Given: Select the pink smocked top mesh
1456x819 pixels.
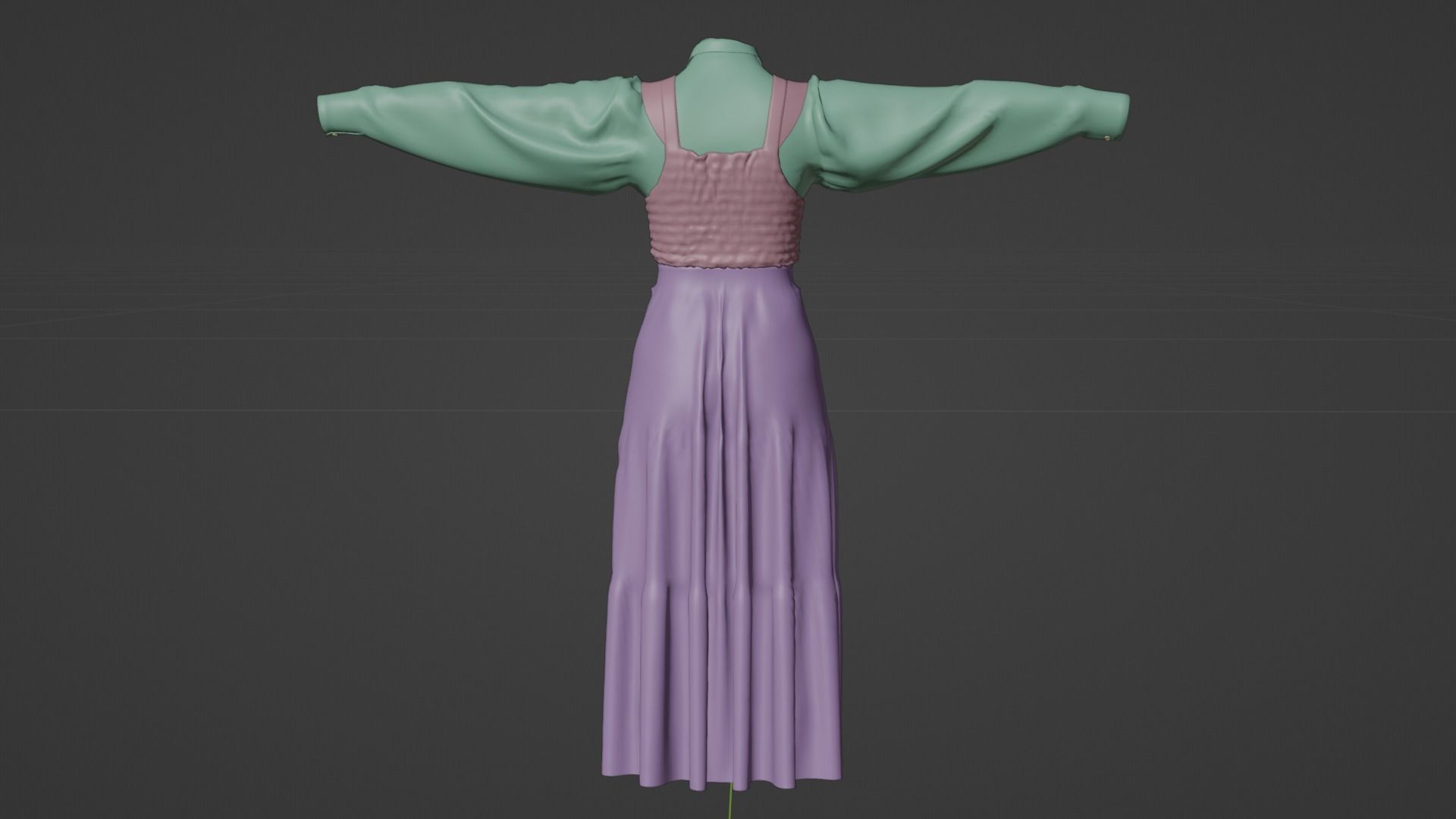Looking at the screenshot, I should tap(725, 209).
